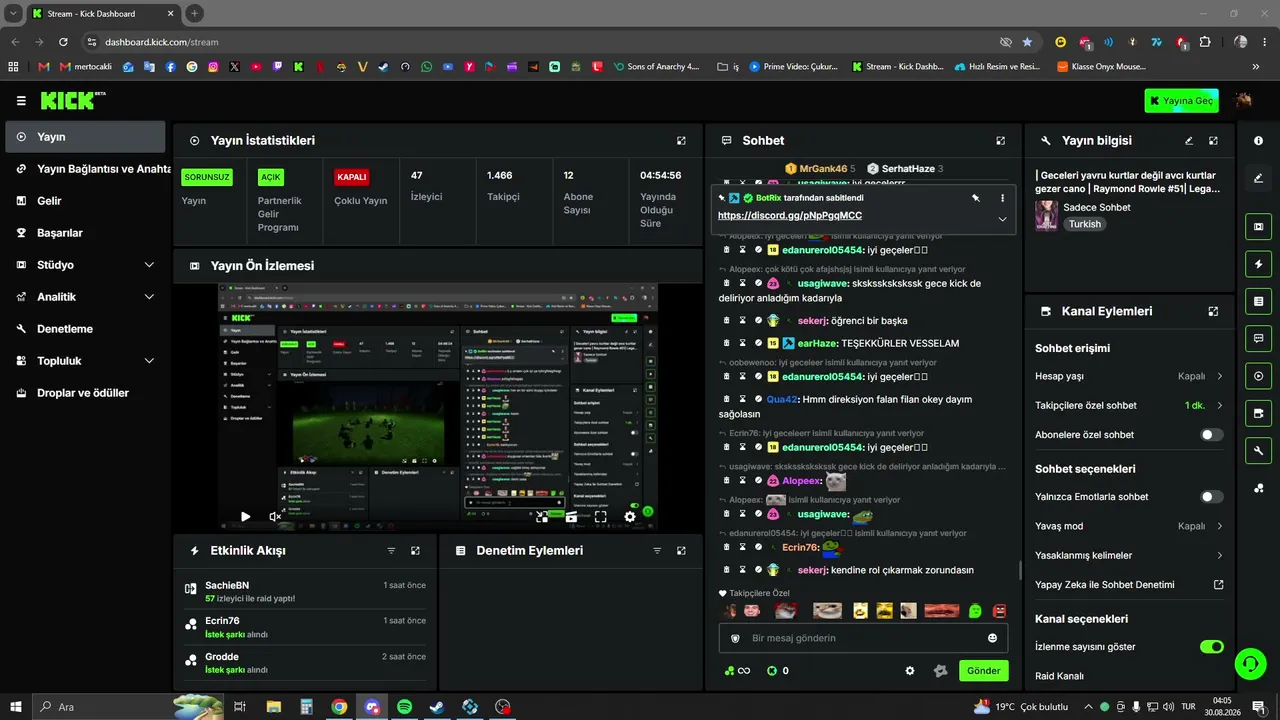
Task: Open Başarılar in the sidebar
Action: click(85, 233)
